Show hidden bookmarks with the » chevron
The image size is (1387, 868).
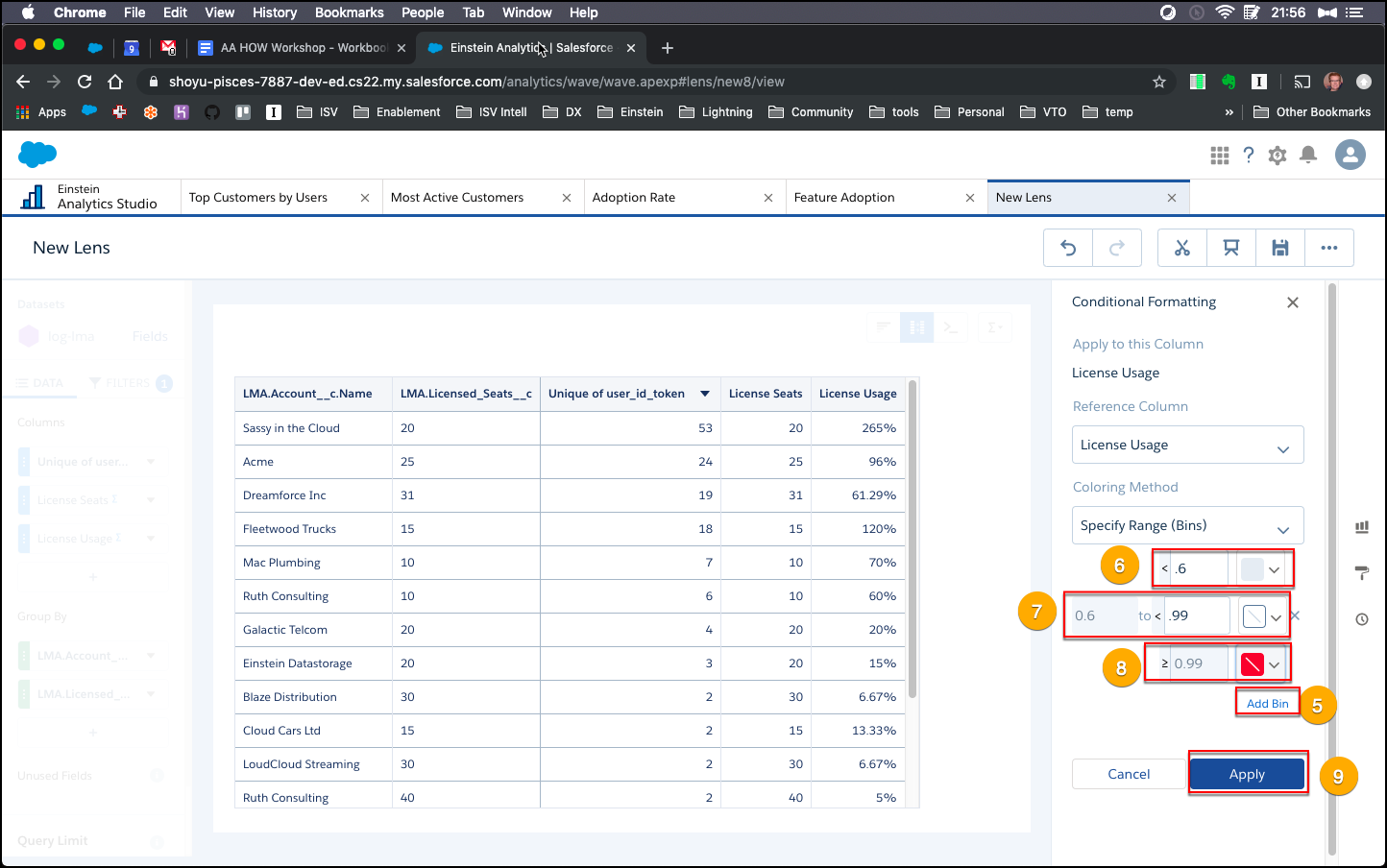(1229, 112)
